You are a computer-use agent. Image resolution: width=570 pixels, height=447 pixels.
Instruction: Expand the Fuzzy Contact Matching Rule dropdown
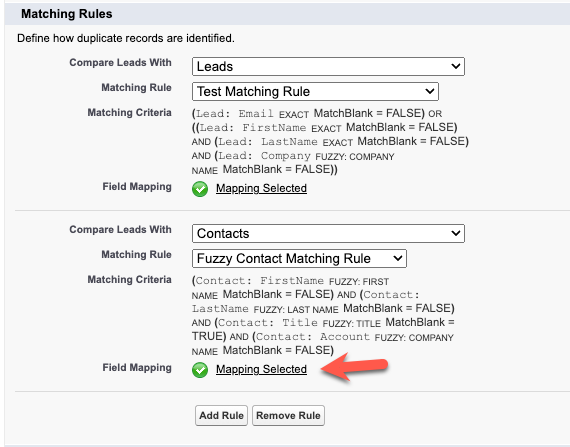299,258
